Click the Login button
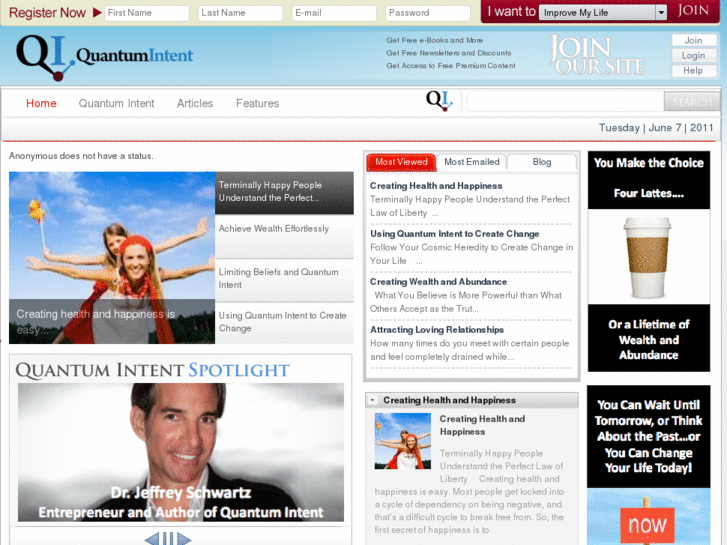The height and width of the screenshot is (545, 727). [x=694, y=56]
